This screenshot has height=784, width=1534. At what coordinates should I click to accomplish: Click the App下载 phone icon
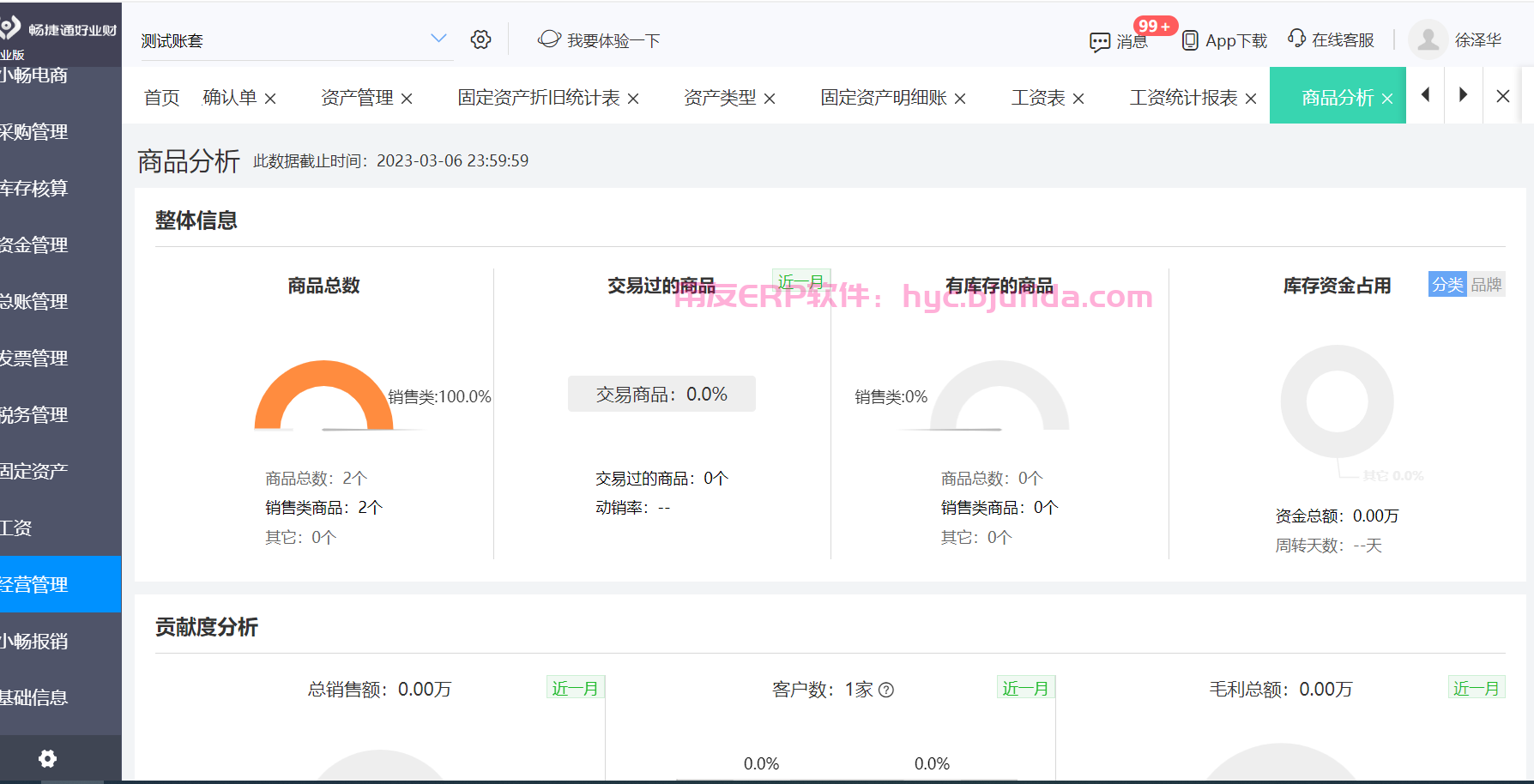(1190, 40)
